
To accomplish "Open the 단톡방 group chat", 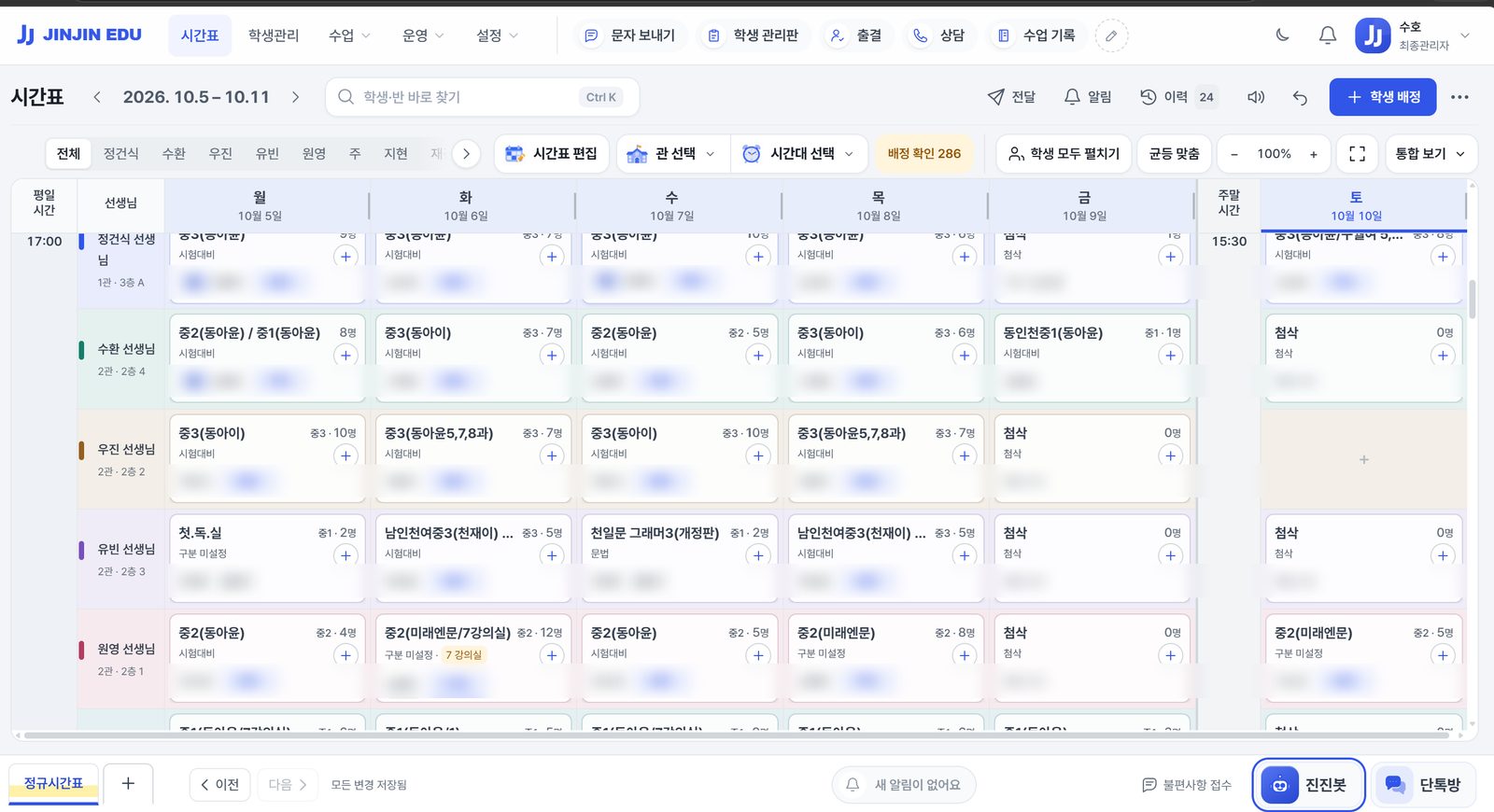I will (x=1424, y=785).
